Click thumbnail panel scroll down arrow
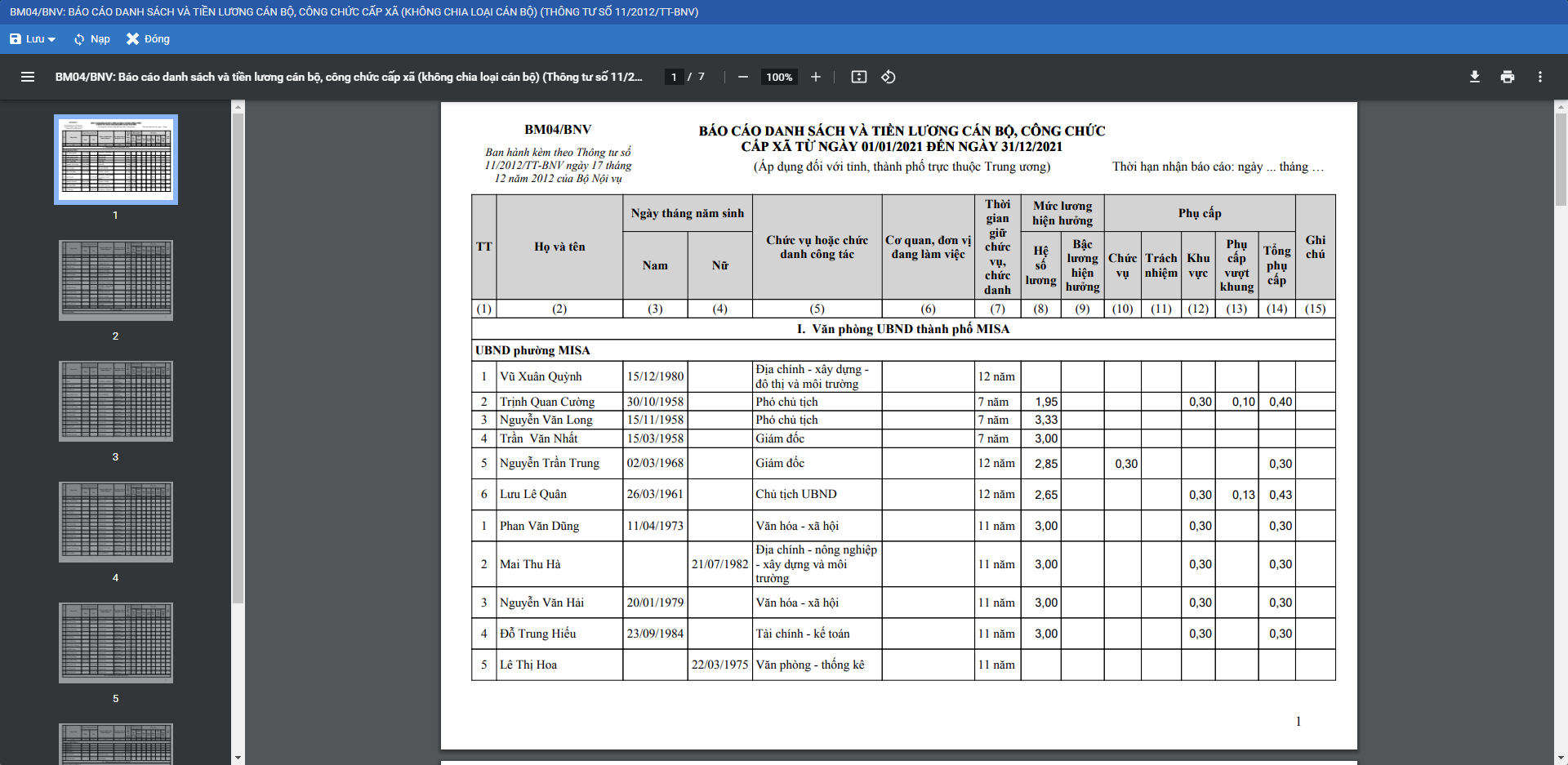The image size is (1568, 765). click(238, 758)
